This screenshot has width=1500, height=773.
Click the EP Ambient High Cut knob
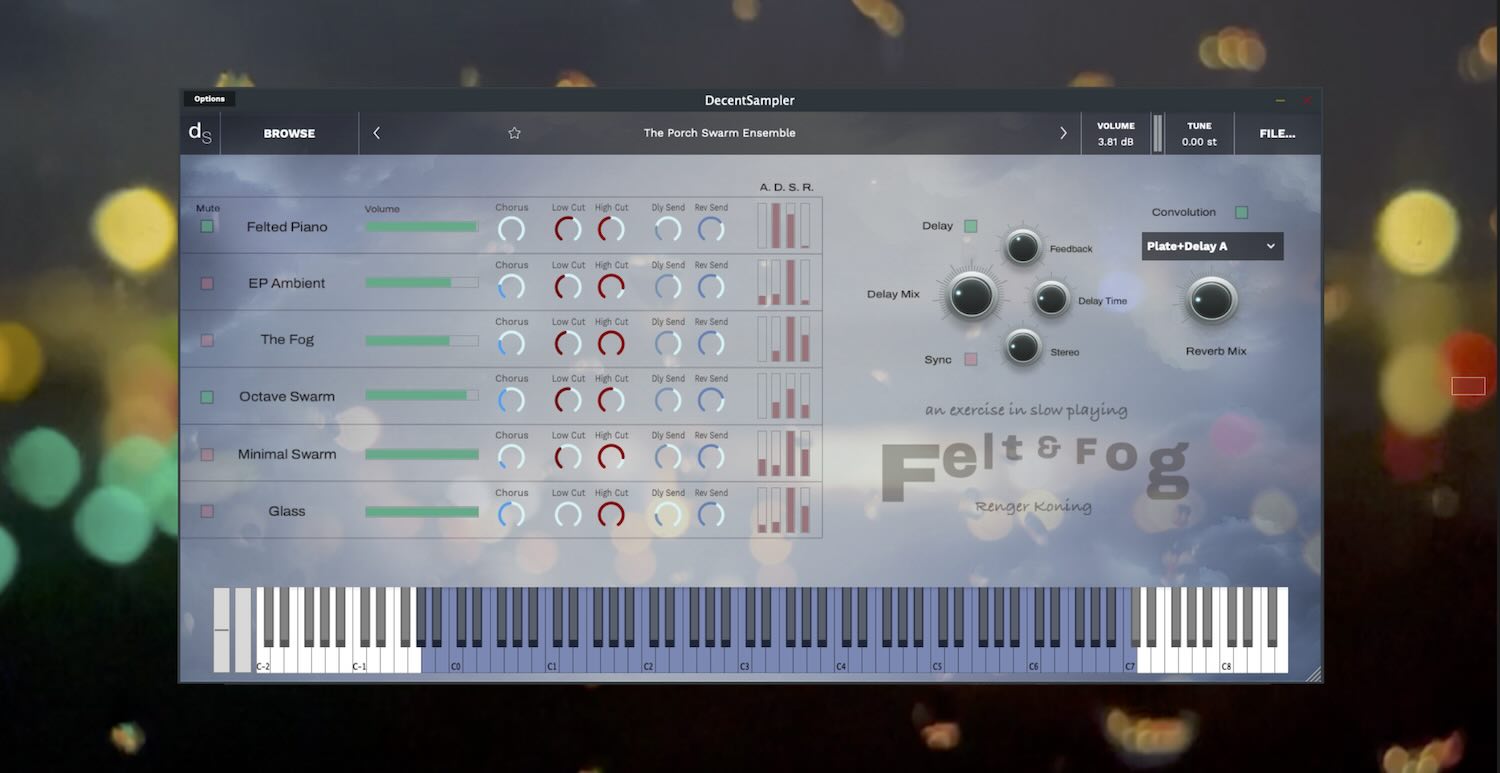[x=611, y=287]
